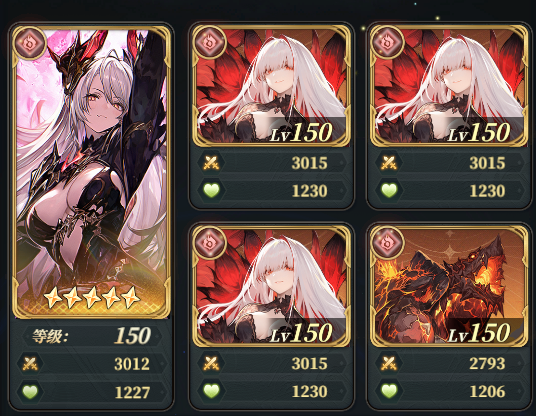Click the crossed swords attack icon under main card
This screenshot has width=536, height=416.
click(x=30, y=363)
